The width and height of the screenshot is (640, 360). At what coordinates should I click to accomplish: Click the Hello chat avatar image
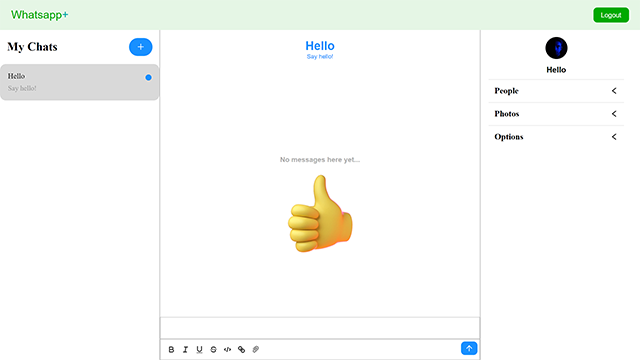tap(556, 48)
